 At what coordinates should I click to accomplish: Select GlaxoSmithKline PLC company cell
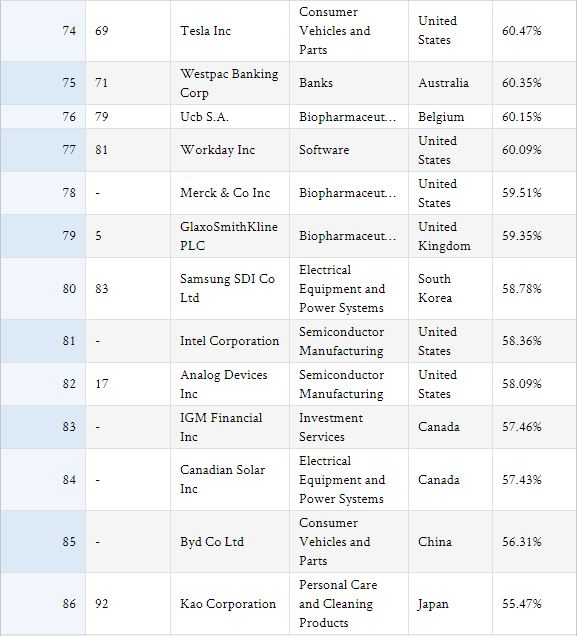[x=229, y=236]
